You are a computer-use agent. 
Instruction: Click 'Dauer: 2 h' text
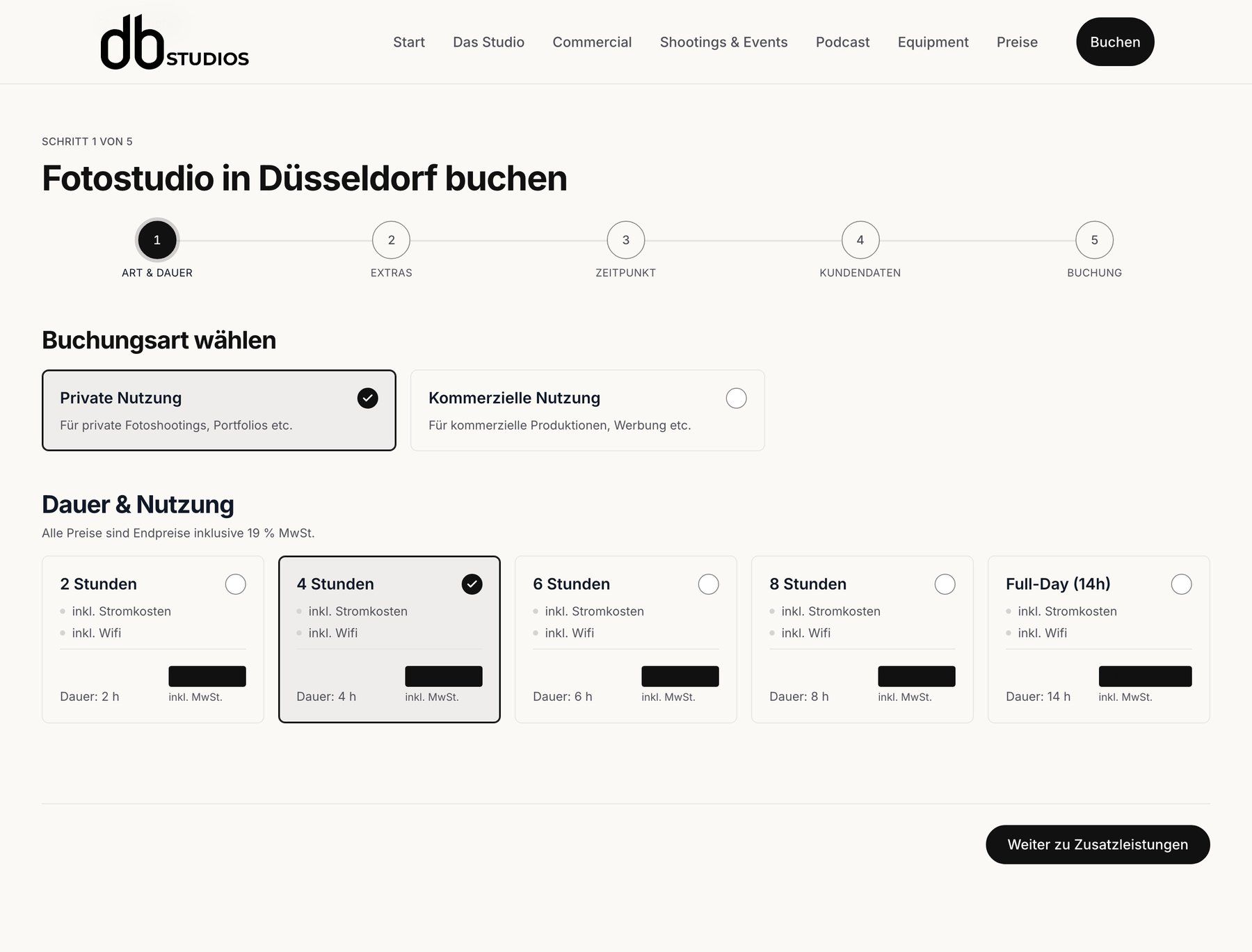point(90,697)
